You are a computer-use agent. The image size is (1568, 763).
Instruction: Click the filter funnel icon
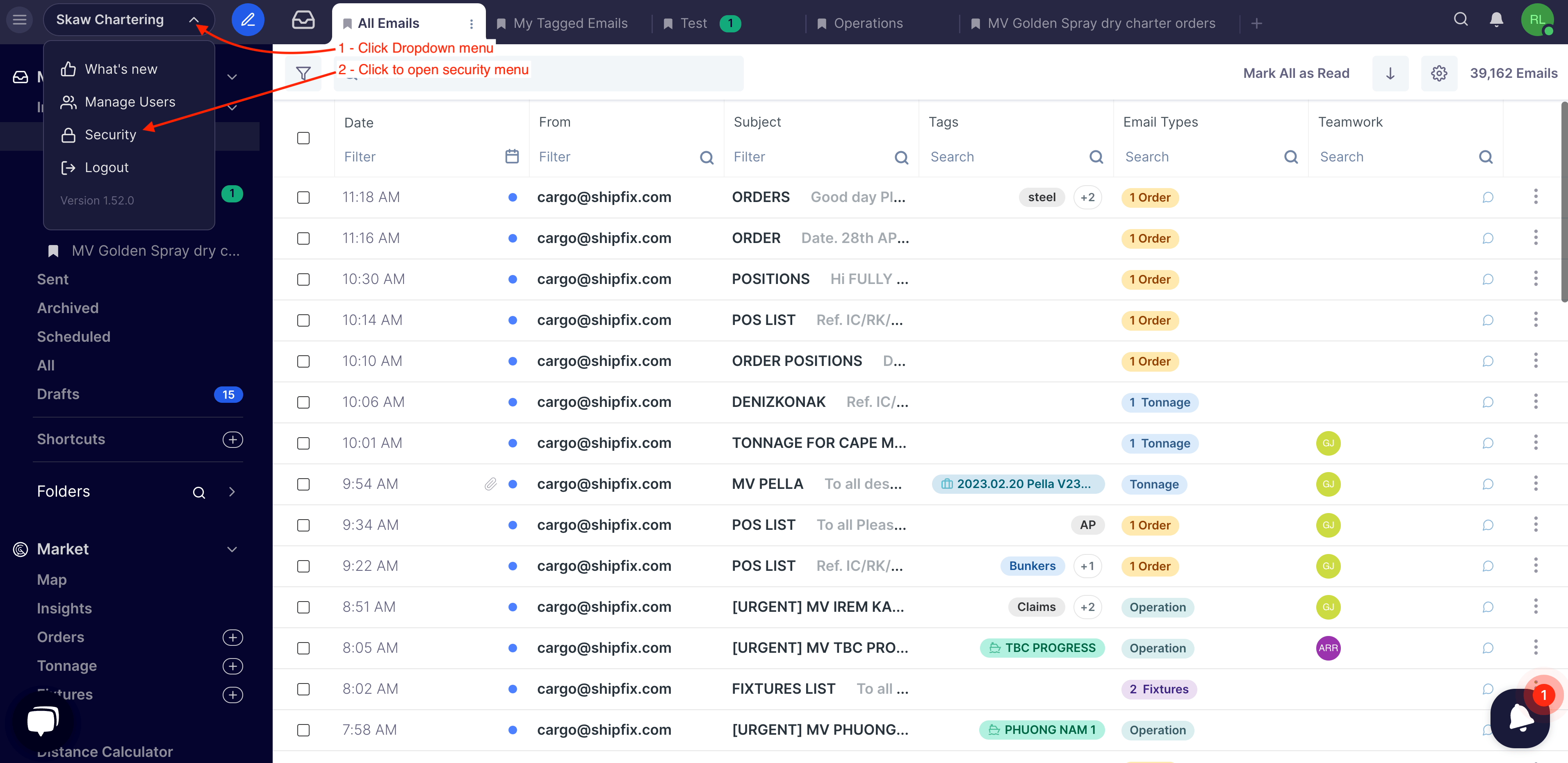[x=303, y=73]
